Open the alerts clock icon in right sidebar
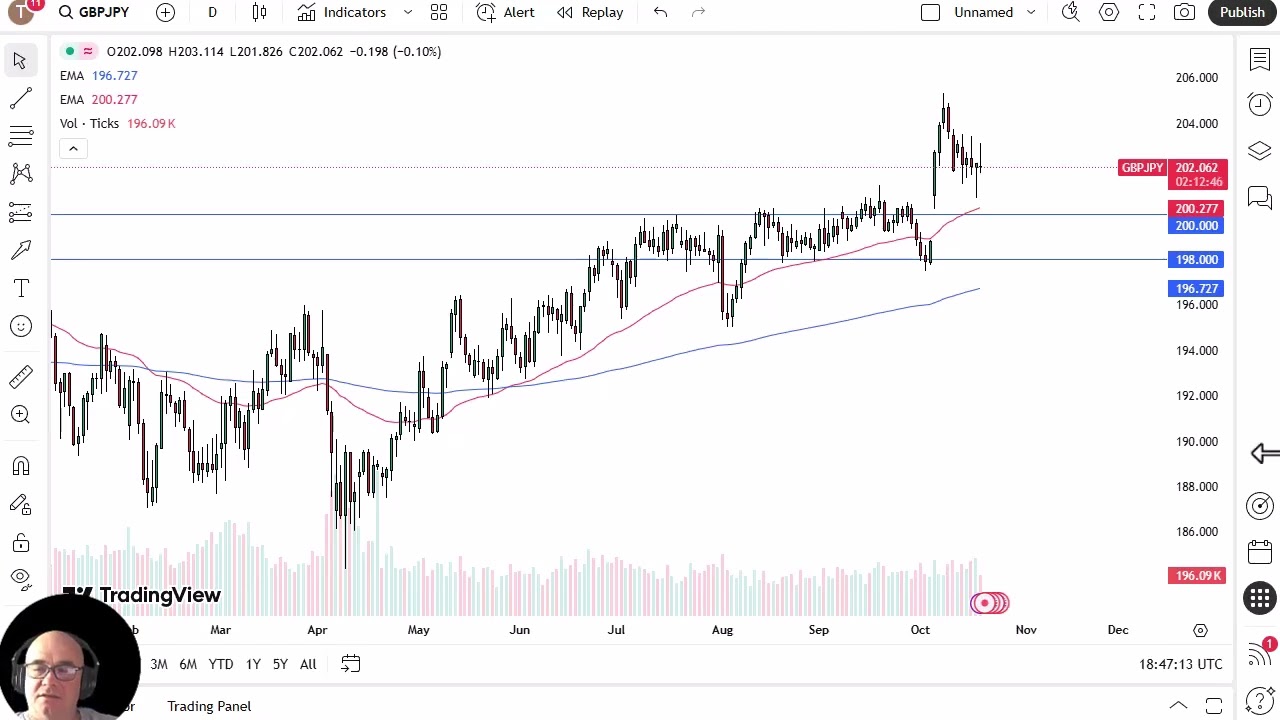This screenshot has width=1280, height=720. 1259,105
